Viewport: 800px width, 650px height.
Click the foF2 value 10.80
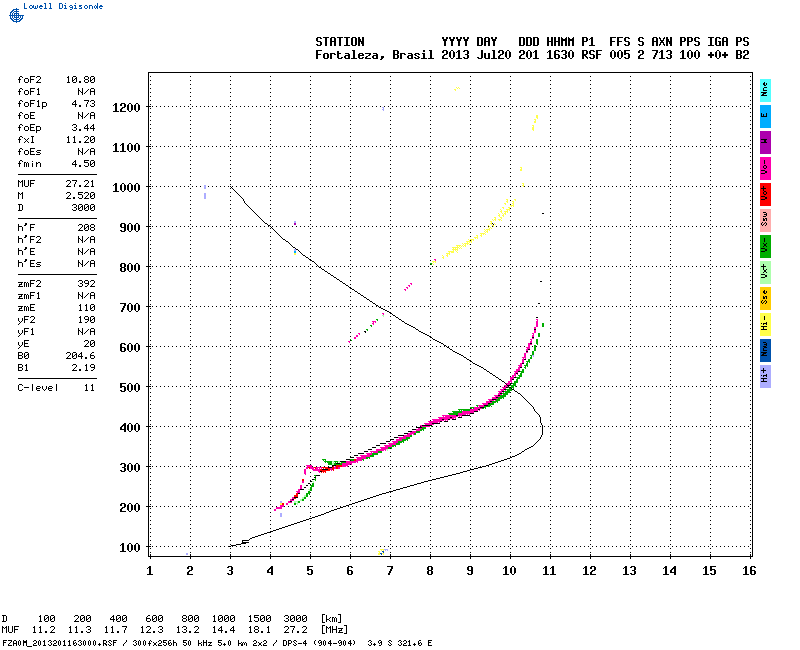(x=80, y=80)
